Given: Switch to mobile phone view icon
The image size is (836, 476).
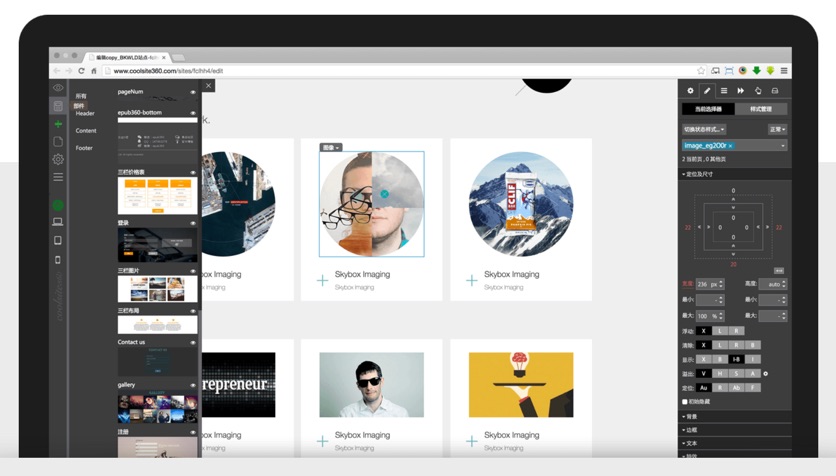Looking at the screenshot, I should point(58,260).
